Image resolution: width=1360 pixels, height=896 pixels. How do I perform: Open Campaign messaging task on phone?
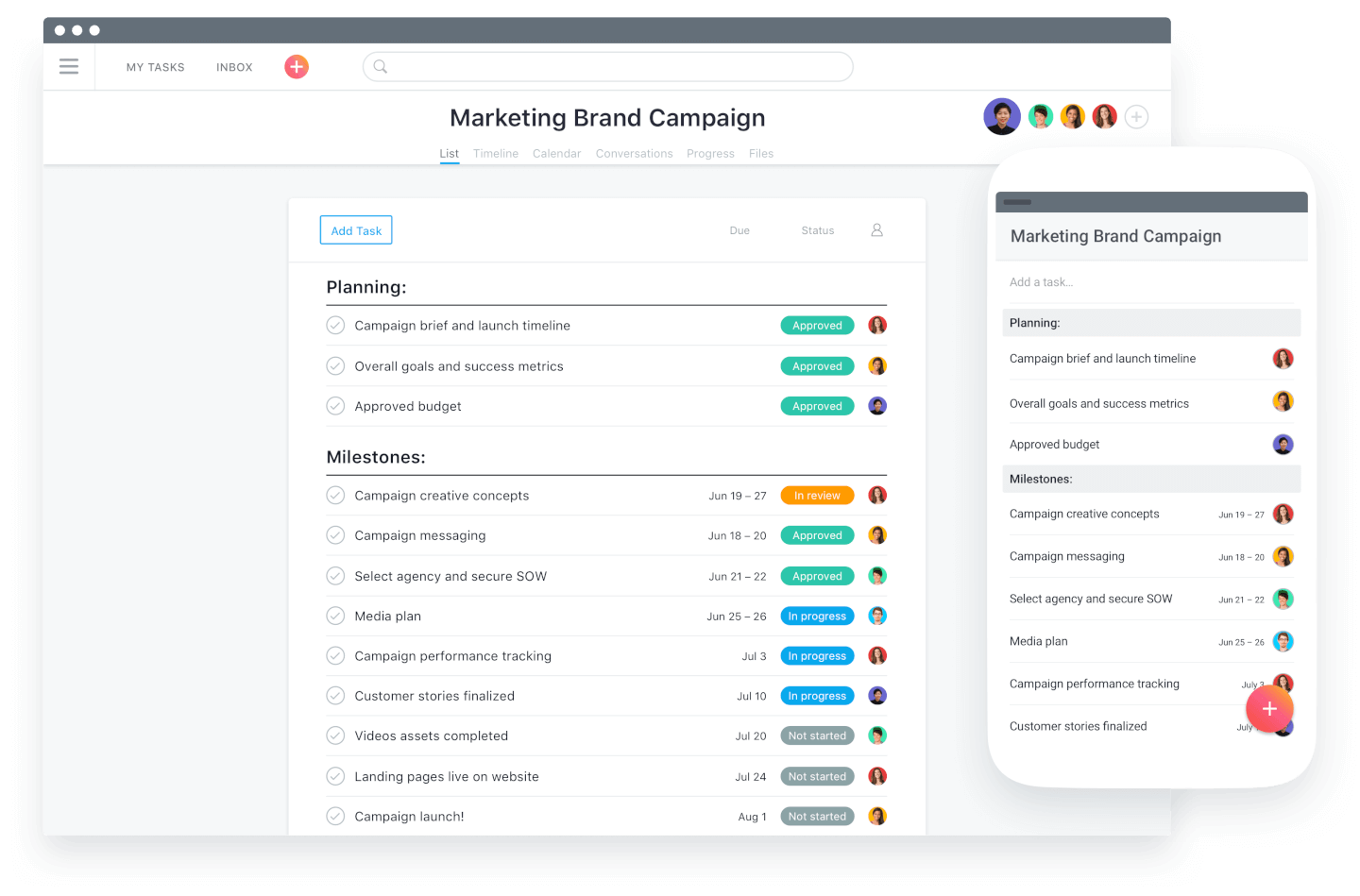1067,556
